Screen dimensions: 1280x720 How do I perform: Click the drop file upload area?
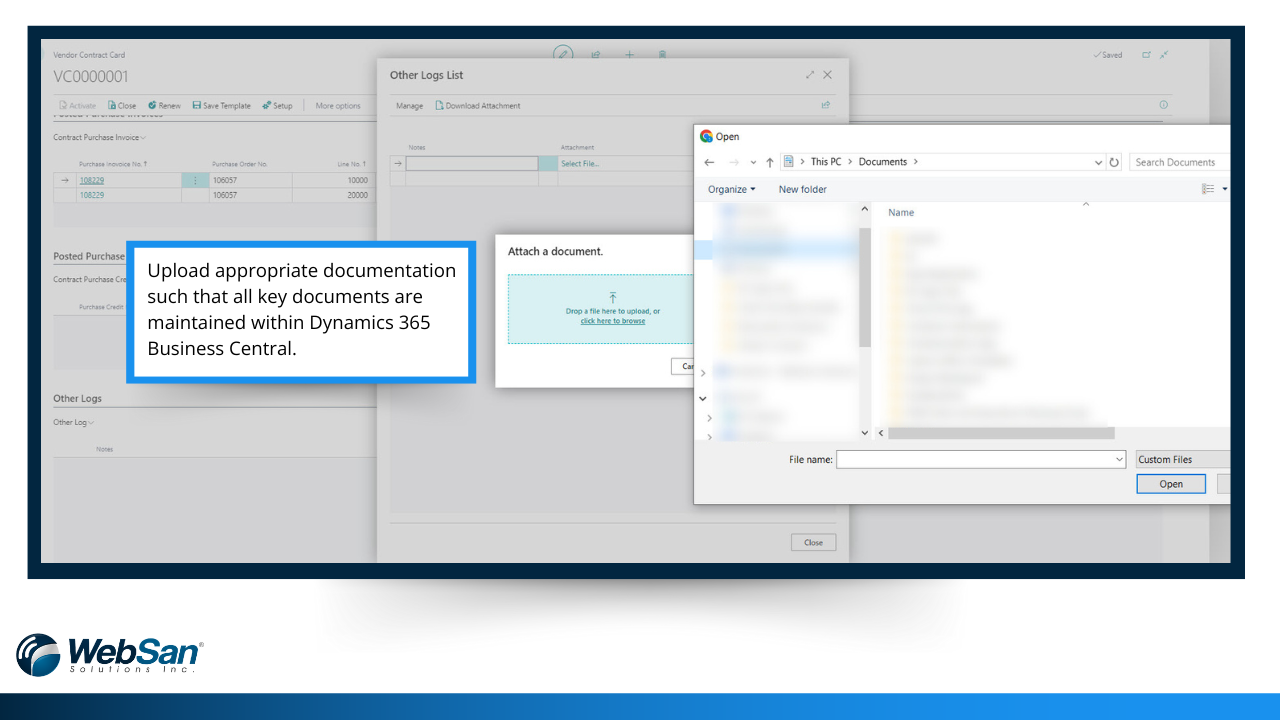point(600,309)
